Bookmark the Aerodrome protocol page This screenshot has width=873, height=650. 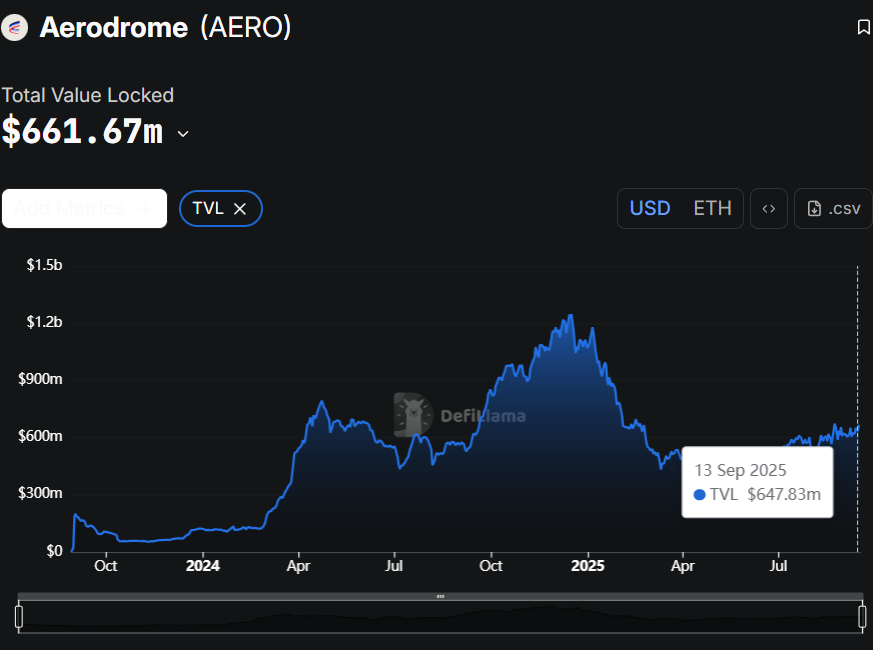coord(864,27)
